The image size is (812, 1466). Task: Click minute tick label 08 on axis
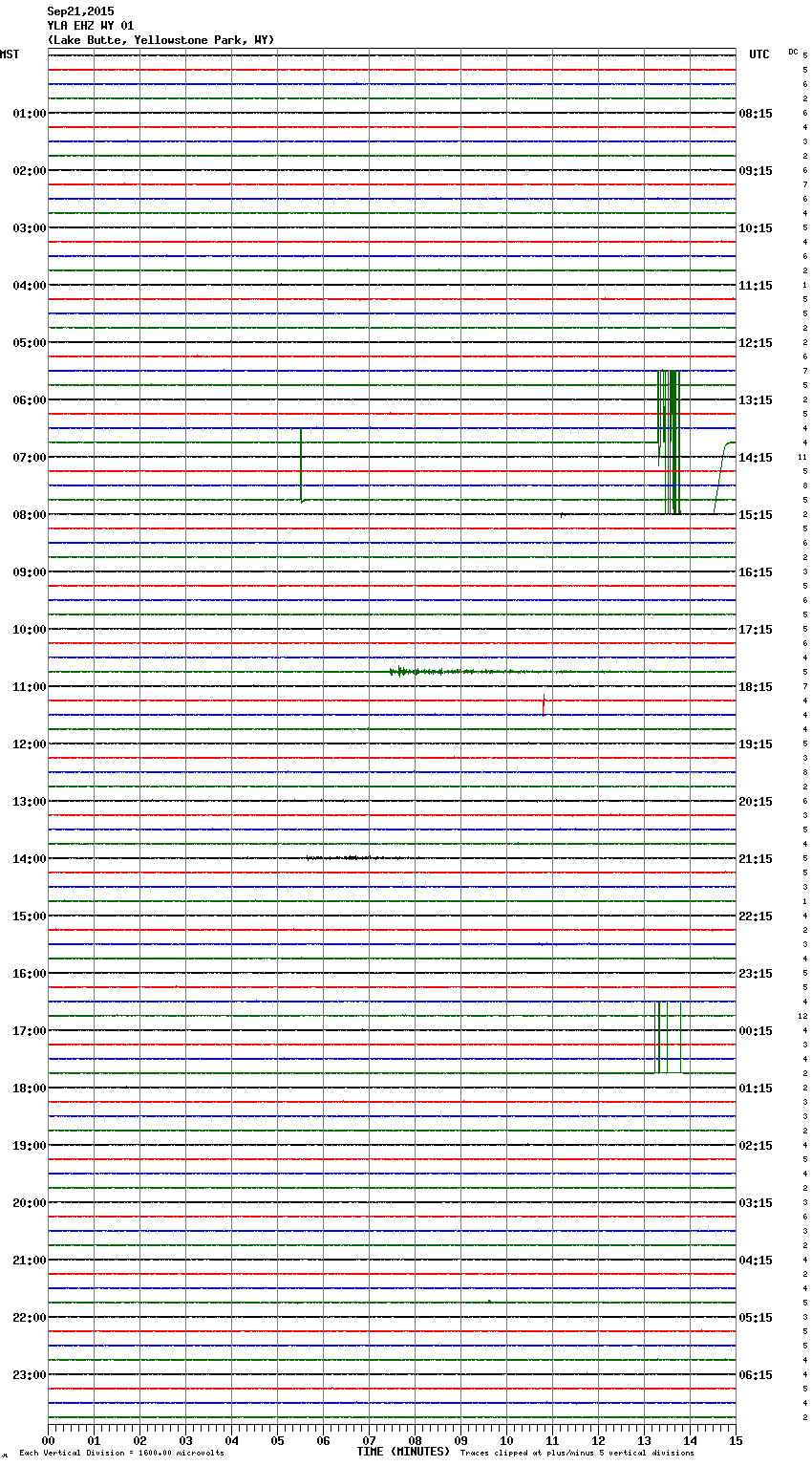click(x=415, y=1440)
